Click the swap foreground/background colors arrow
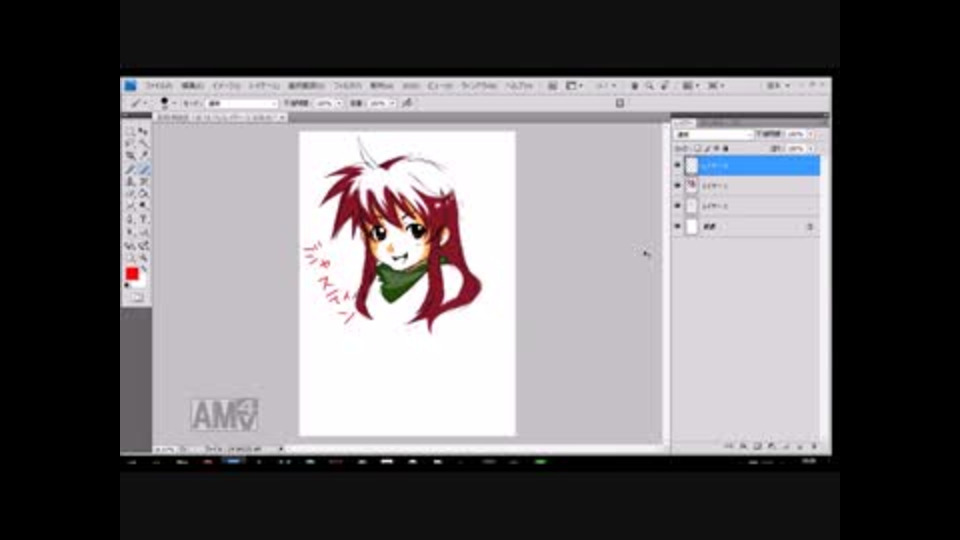This screenshot has height=540, width=960. 144,269
